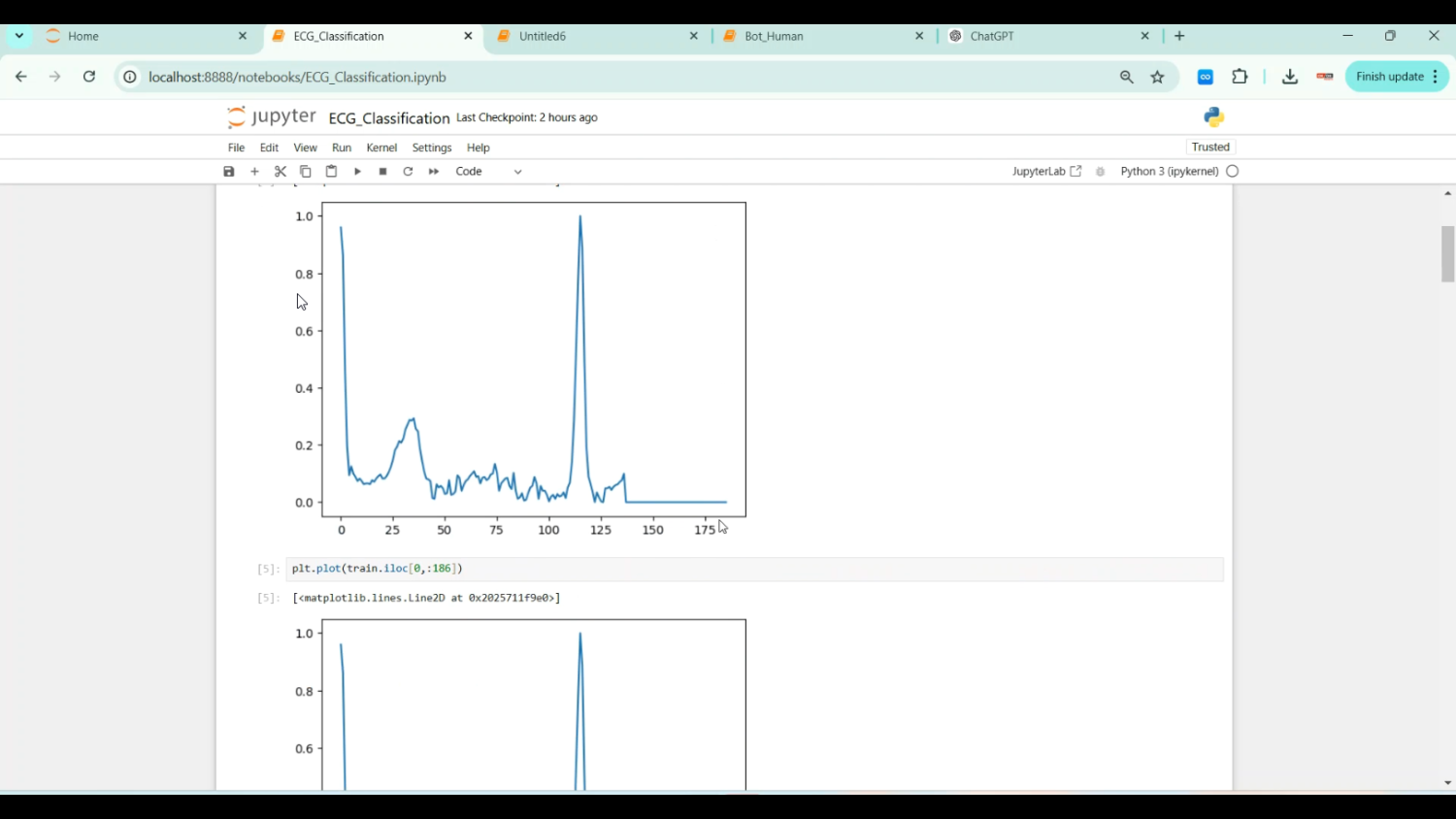
Task: Click the Python 3 (ipykernel) kernel name
Action: coord(1169,172)
